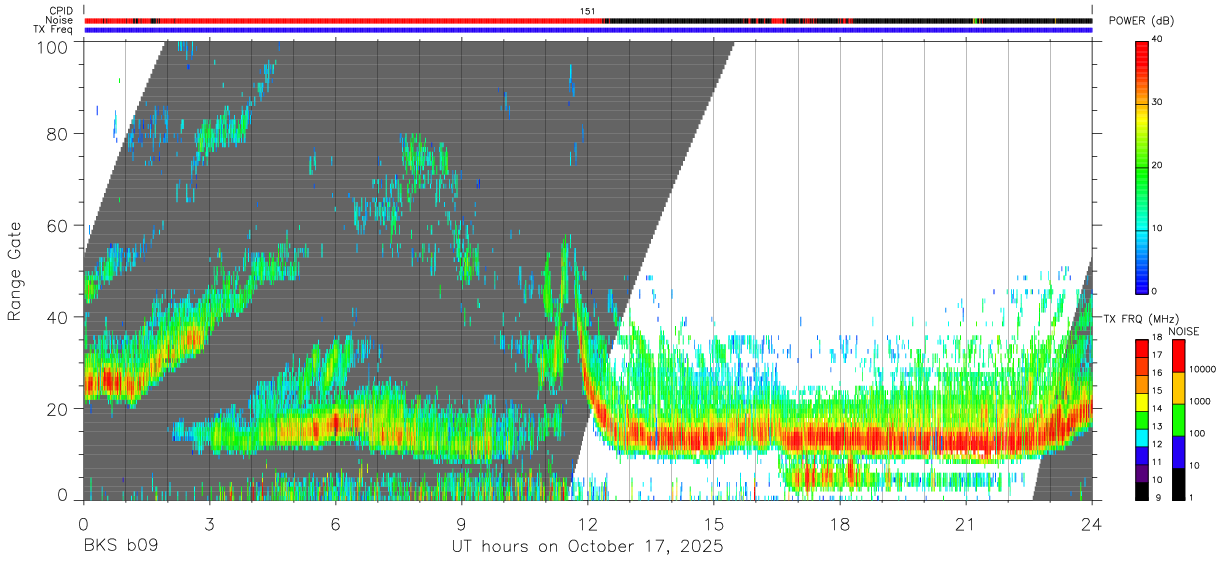
Task: Click the 15 label on UT hours axis
Action: [714, 524]
